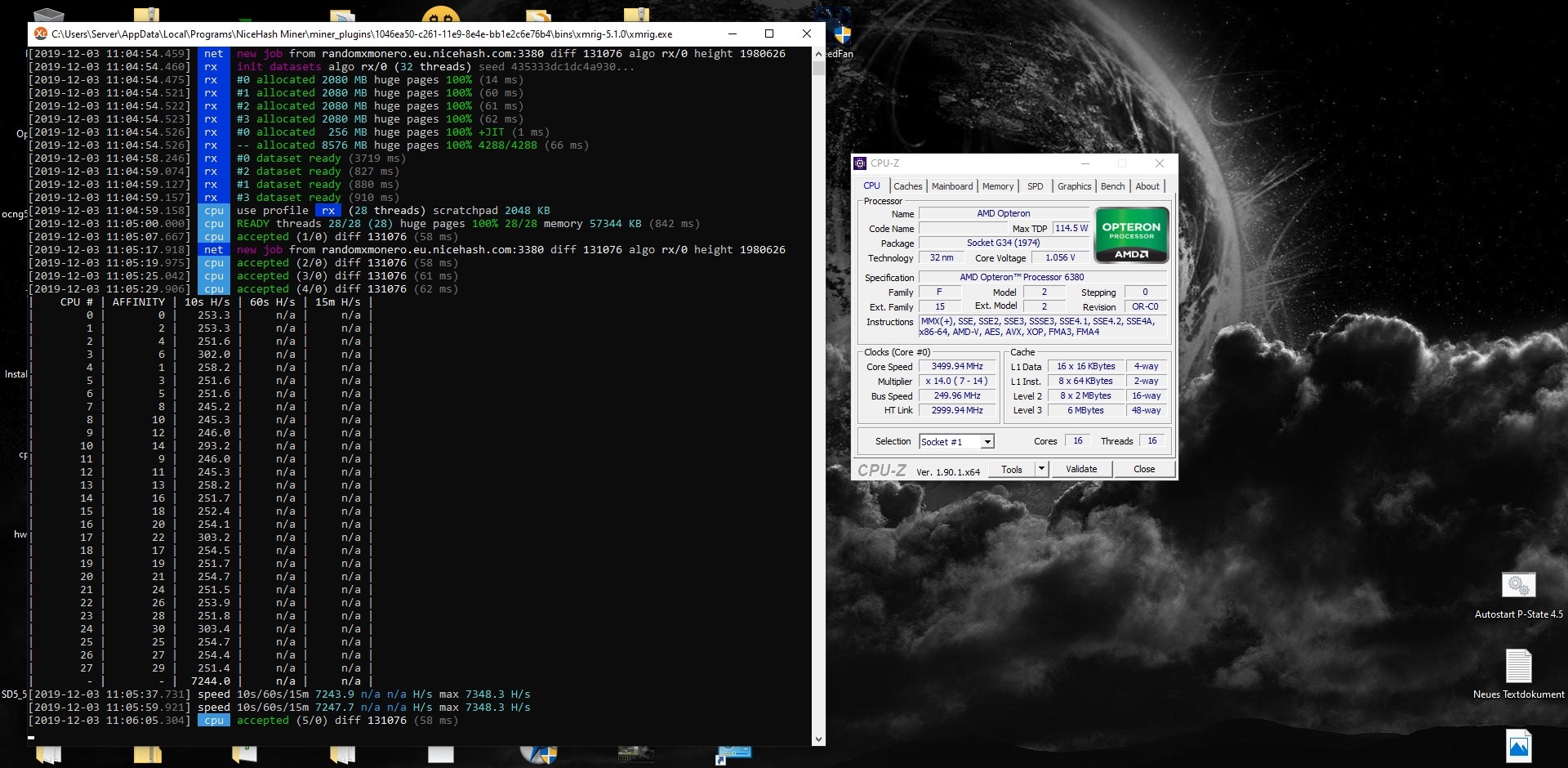Image resolution: width=1568 pixels, height=768 pixels.
Task: Click the Ext. Family value "15"
Action: click(x=939, y=306)
